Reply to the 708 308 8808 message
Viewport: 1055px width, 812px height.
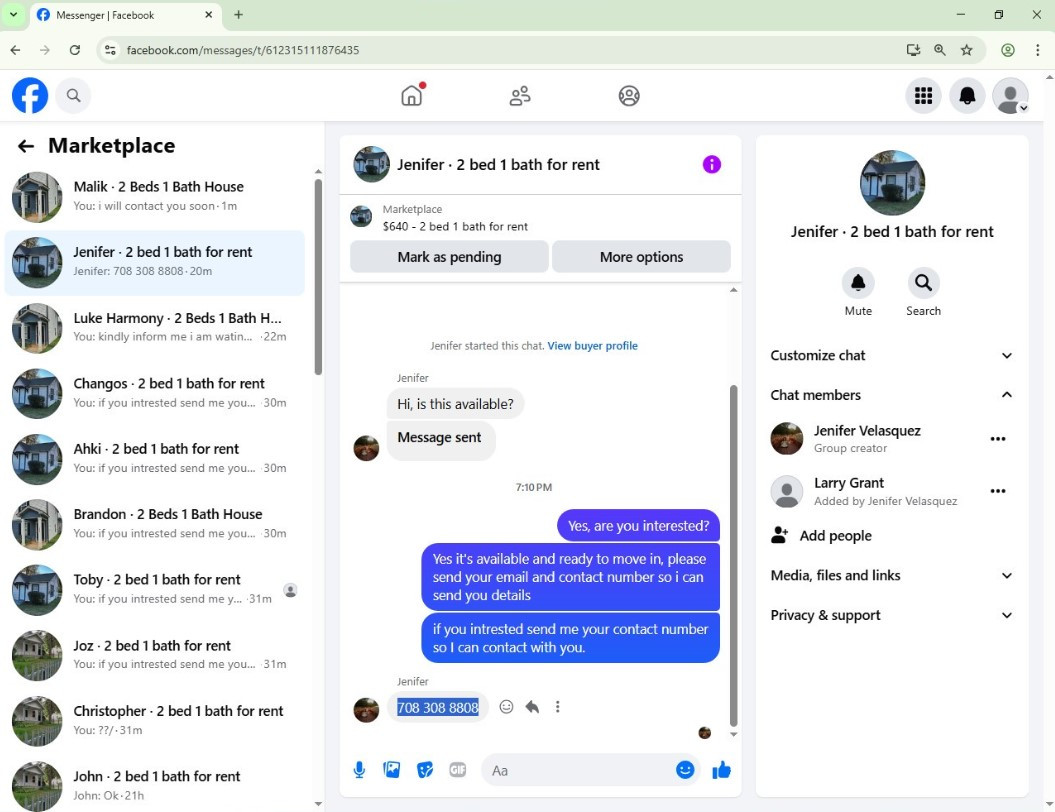532,706
